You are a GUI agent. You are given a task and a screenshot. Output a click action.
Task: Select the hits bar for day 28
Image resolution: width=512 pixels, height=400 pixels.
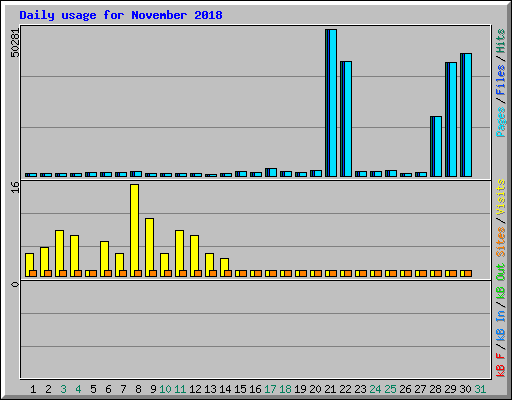click(x=436, y=147)
